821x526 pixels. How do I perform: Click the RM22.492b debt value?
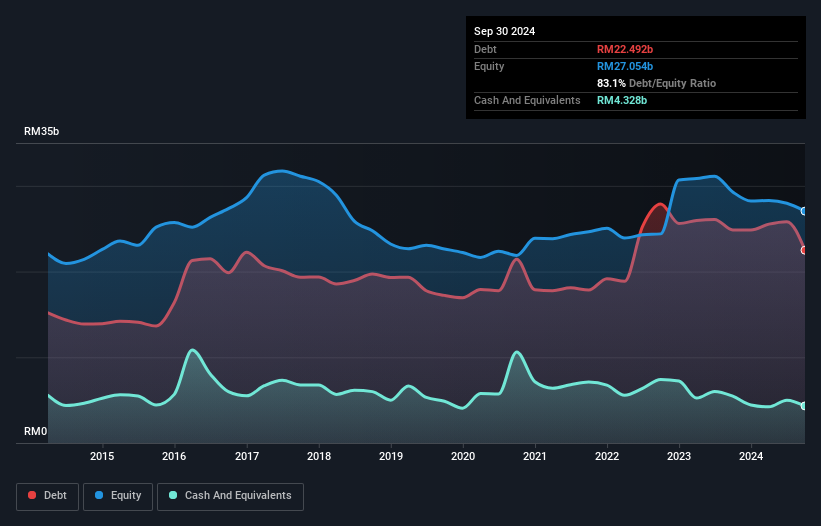625,49
